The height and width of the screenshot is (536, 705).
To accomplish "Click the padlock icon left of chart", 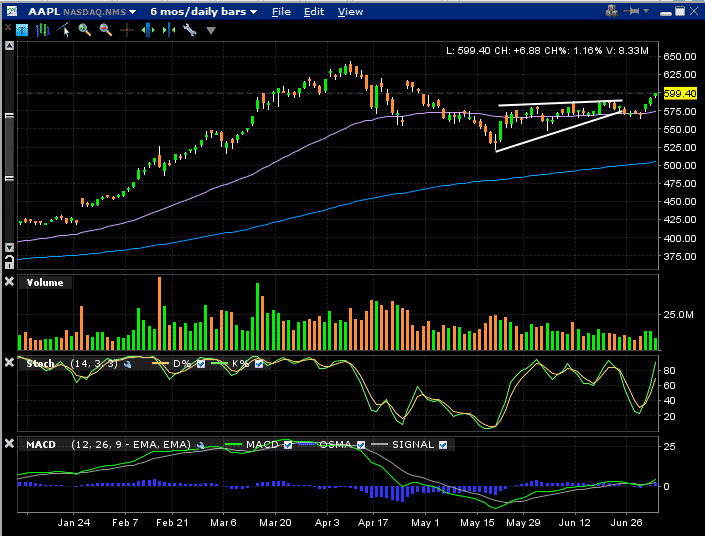I will (x=9, y=262).
